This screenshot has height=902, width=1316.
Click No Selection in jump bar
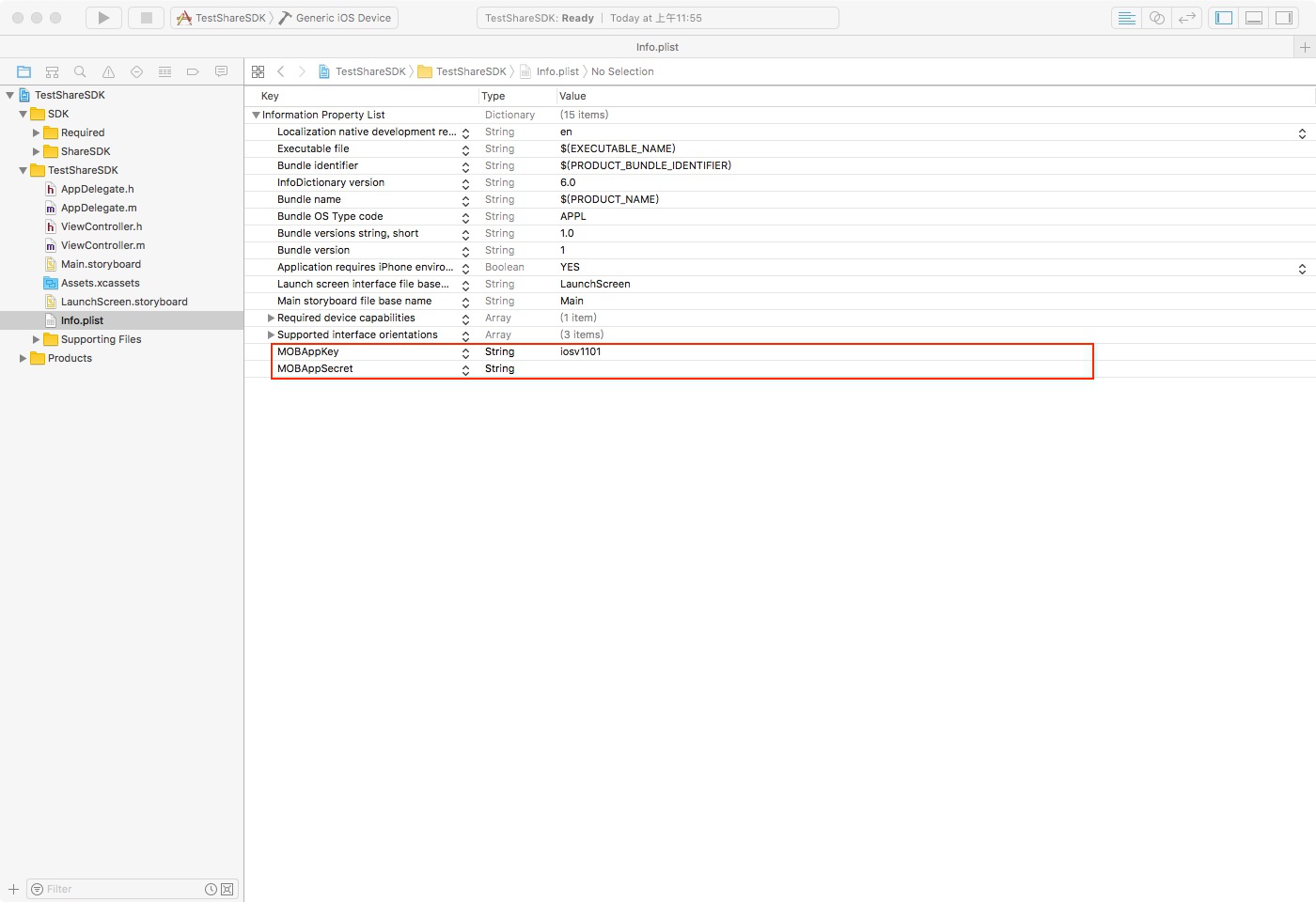pos(622,71)
